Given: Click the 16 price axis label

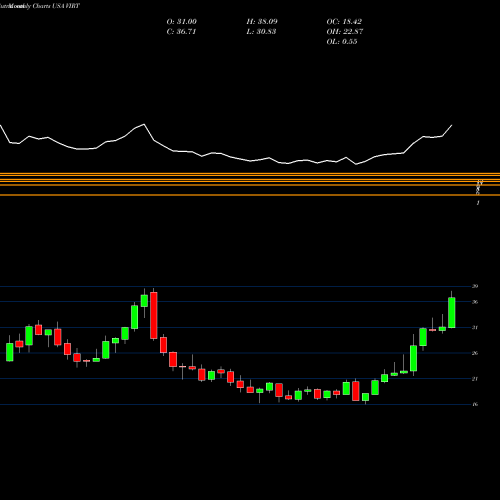Looking at the screenshot, I should 475,404.
